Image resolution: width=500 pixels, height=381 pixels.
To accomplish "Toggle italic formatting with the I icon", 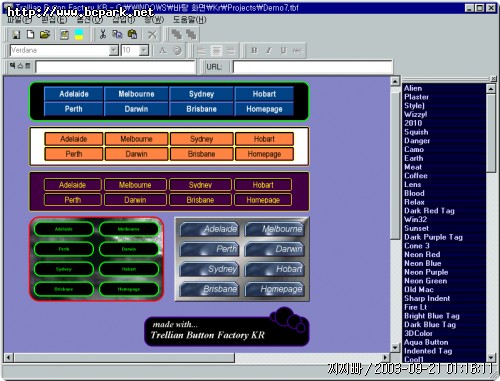I will point(269,50).
